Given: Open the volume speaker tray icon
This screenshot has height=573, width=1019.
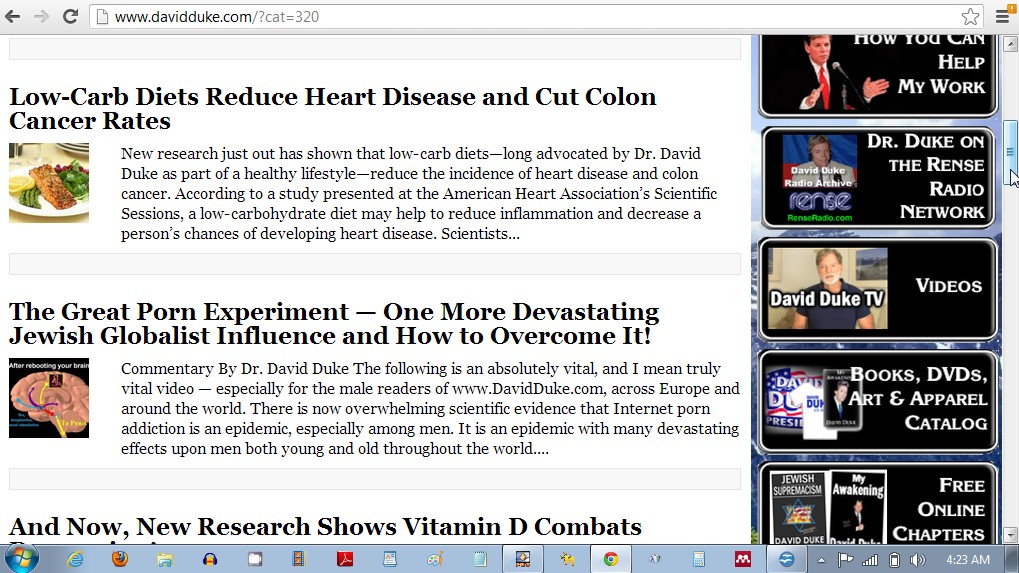Looking at the screenshot, I should click(918, 559).
